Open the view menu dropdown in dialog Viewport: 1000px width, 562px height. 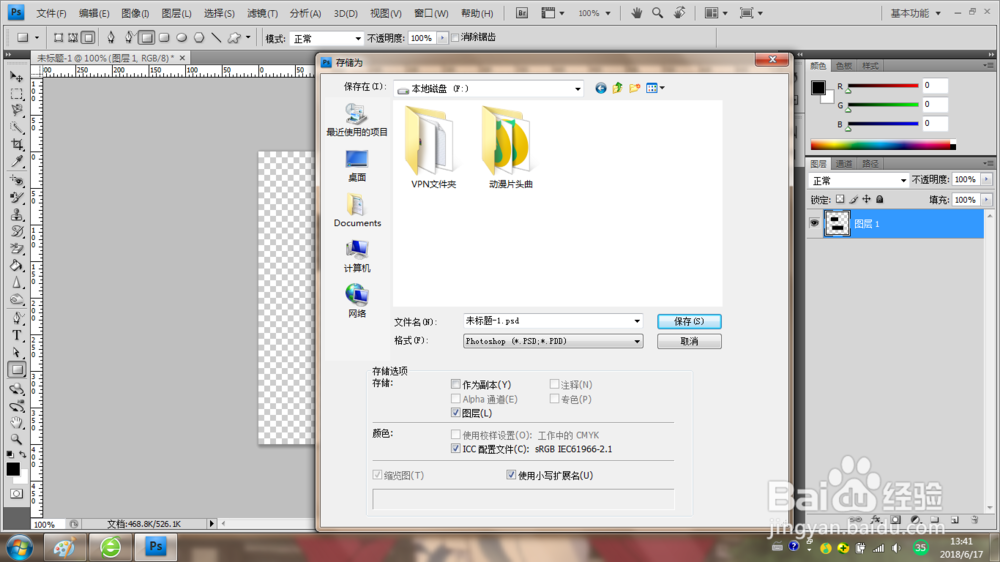(x=655, y=88)
